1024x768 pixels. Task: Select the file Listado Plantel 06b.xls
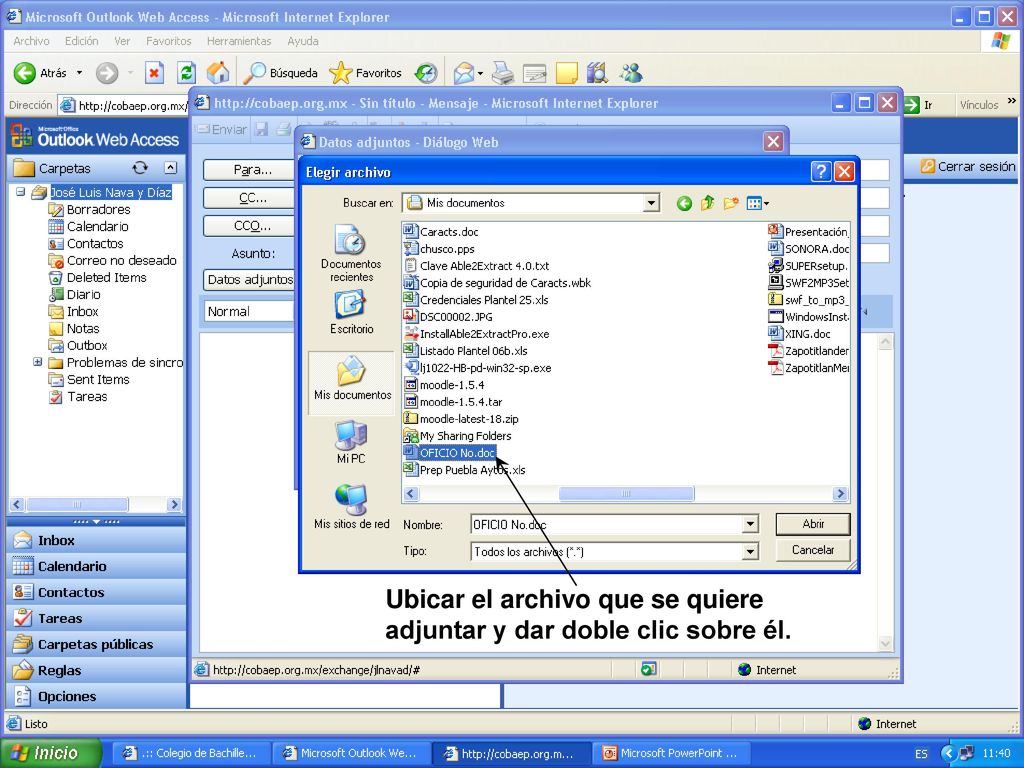click(466, 351)
